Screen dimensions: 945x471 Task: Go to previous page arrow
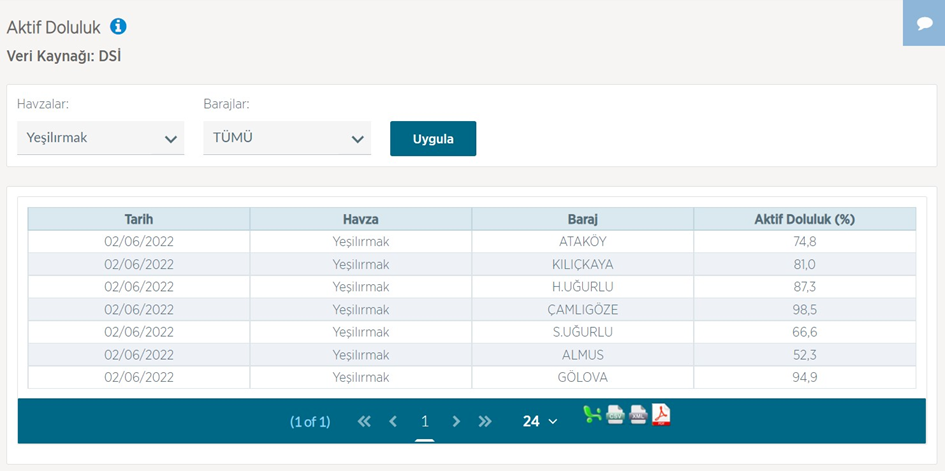(x=393, y=422)
